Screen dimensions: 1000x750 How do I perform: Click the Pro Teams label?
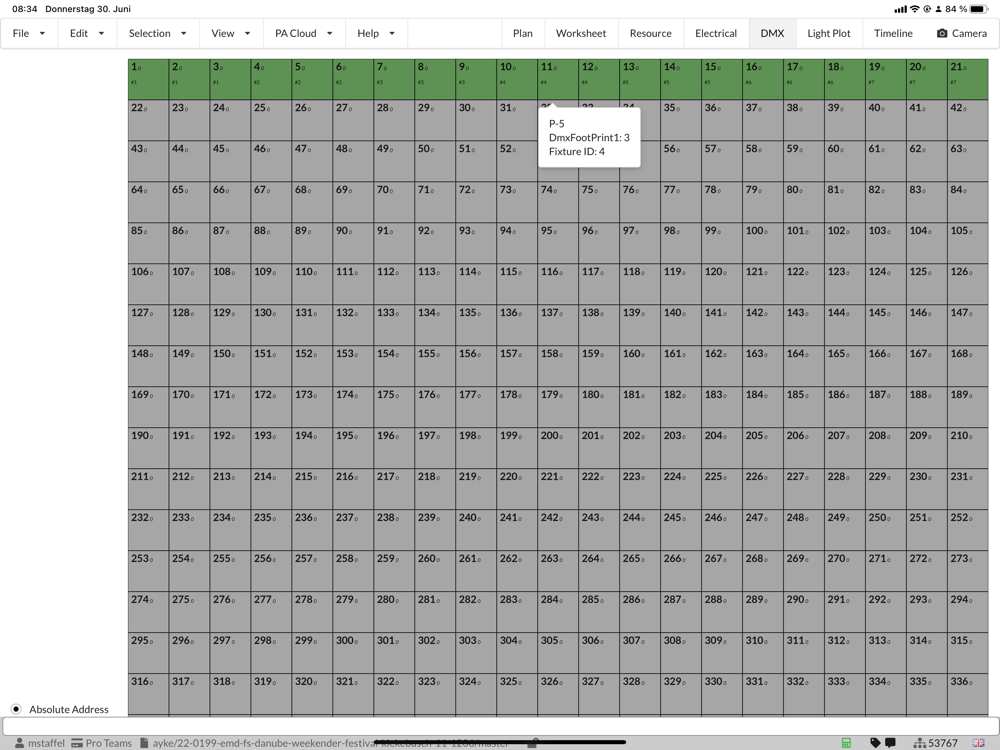(108, 743)
